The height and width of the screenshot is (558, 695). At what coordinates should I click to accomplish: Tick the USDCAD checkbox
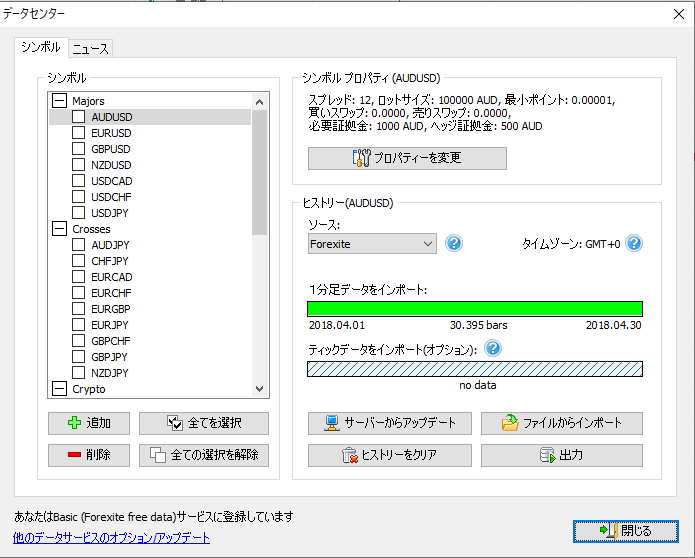click(78, 180)
